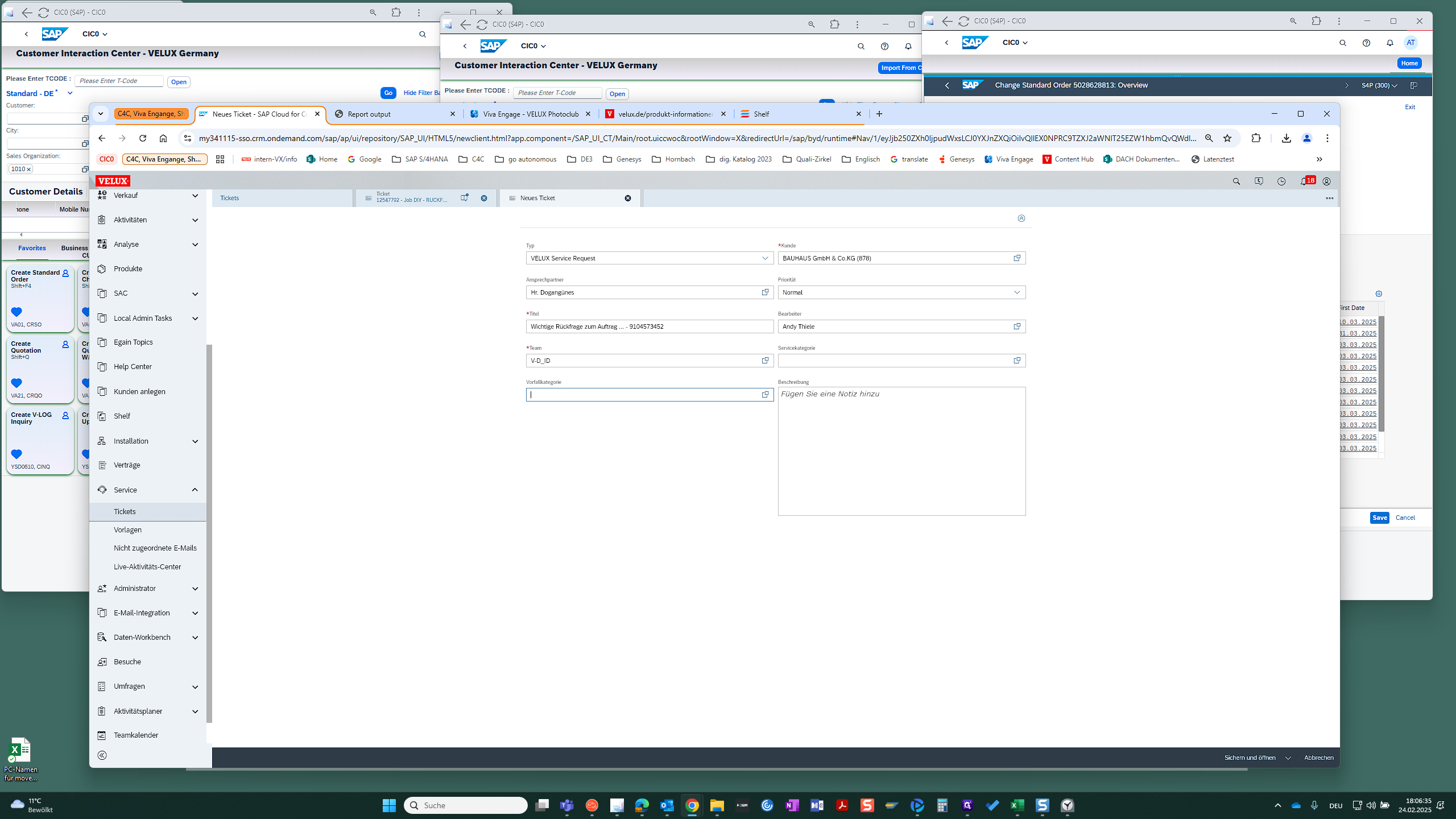Collapse the C4C navigation sidebar
The width and height of the screenshot is (1456, 819).
pyautogui.click(x=102, y=755)
